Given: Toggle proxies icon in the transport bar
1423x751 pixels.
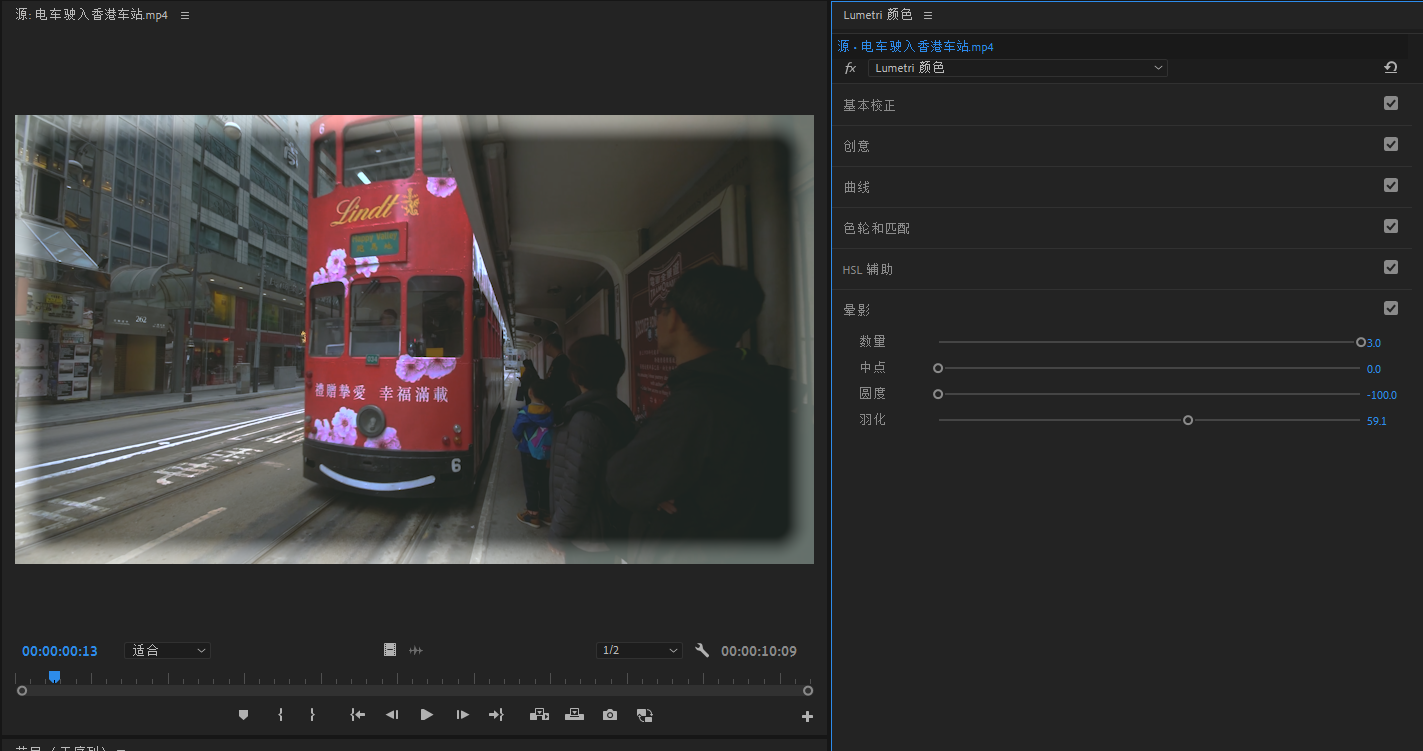Looking at the screenshot, I should click(x=645, y=715).
